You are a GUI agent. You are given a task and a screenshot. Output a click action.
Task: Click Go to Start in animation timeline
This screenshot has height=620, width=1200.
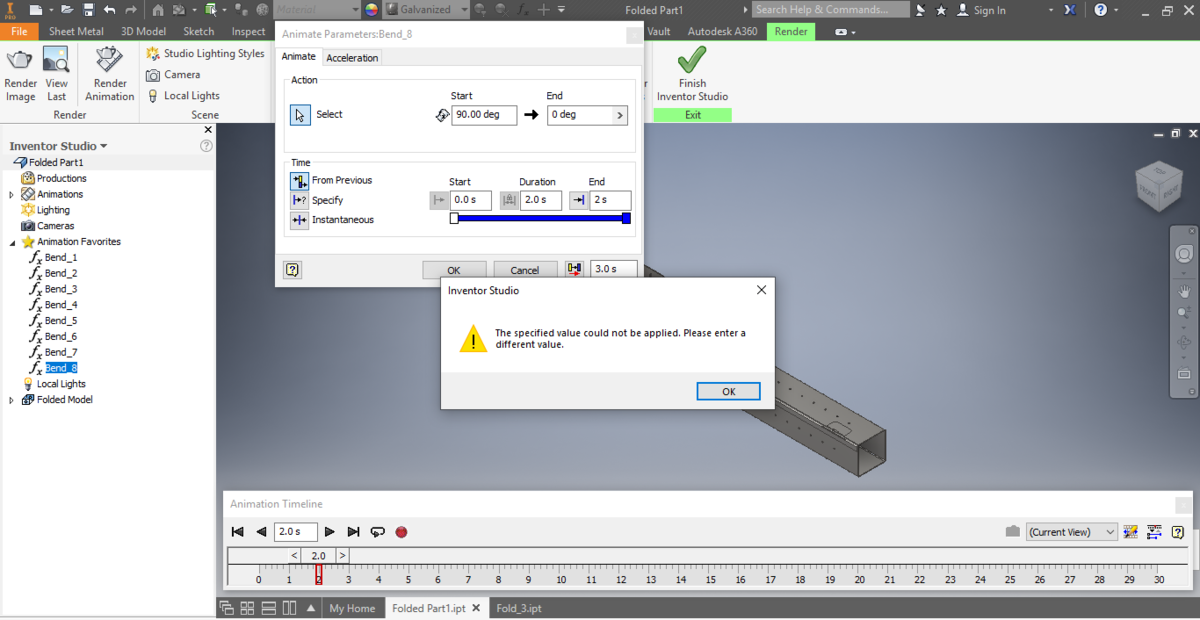pos(238,532)
